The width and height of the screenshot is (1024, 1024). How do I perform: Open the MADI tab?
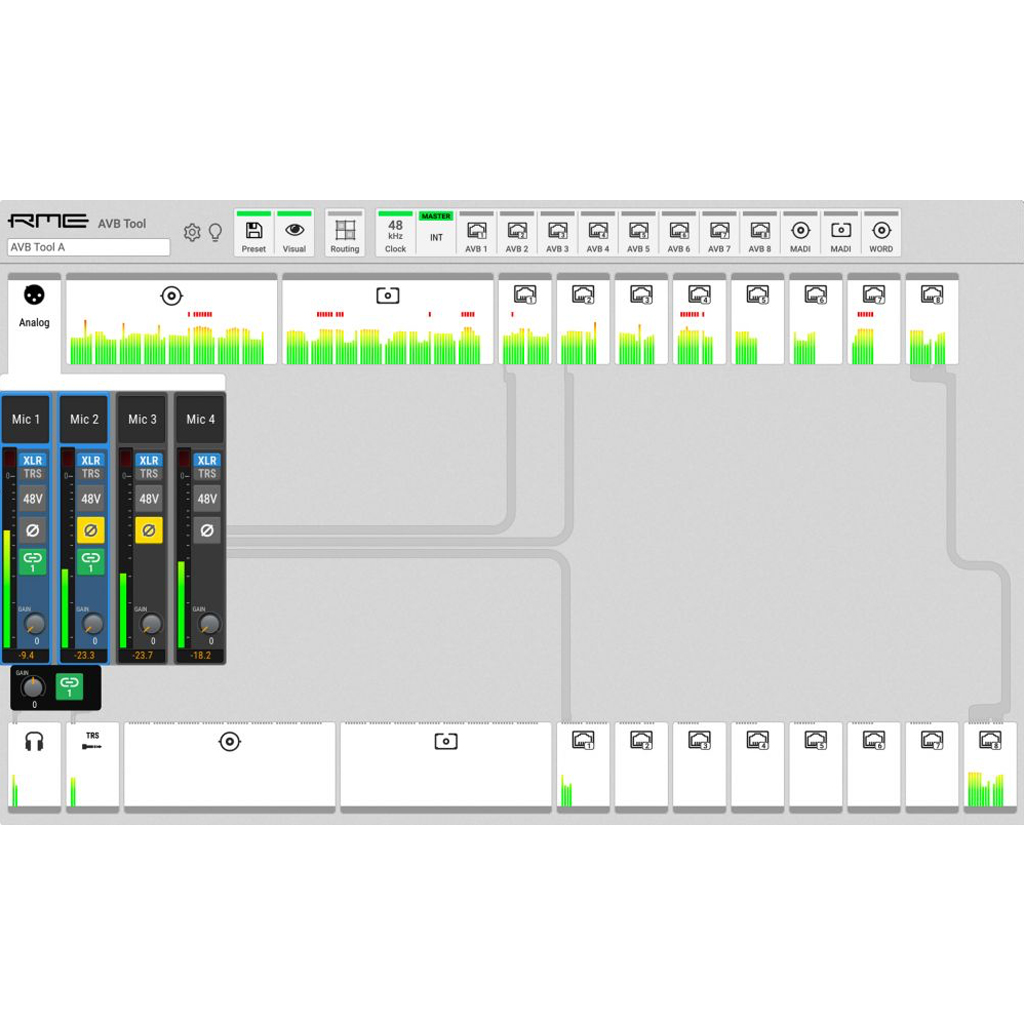(x=800, y=231)
